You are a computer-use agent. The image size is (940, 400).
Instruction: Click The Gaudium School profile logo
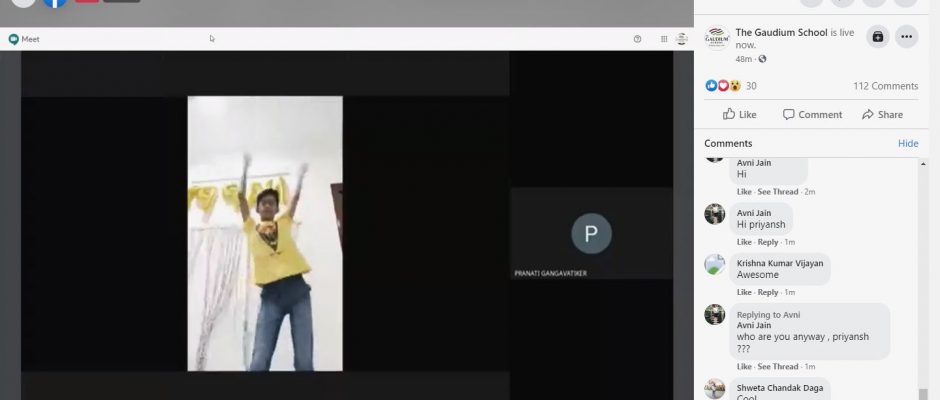[x=717, y=38]
